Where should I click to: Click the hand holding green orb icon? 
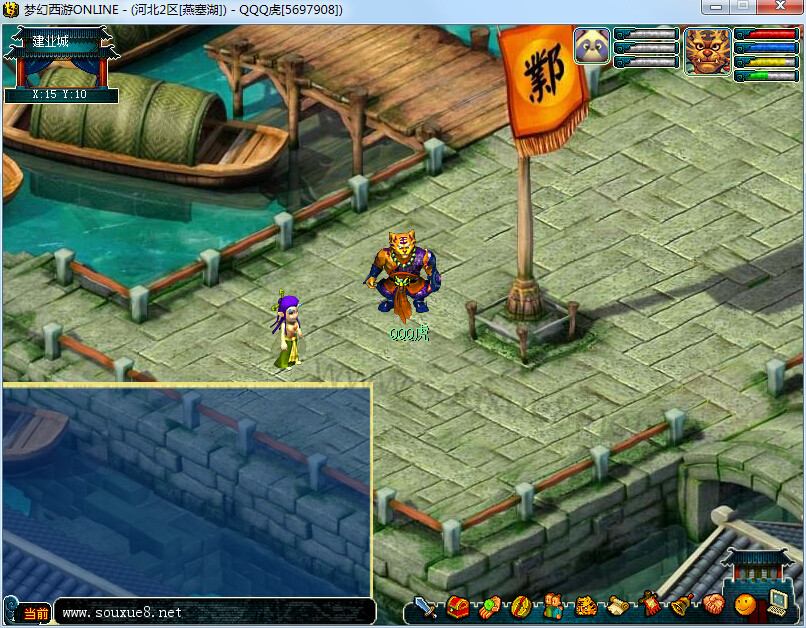point(489,607)
